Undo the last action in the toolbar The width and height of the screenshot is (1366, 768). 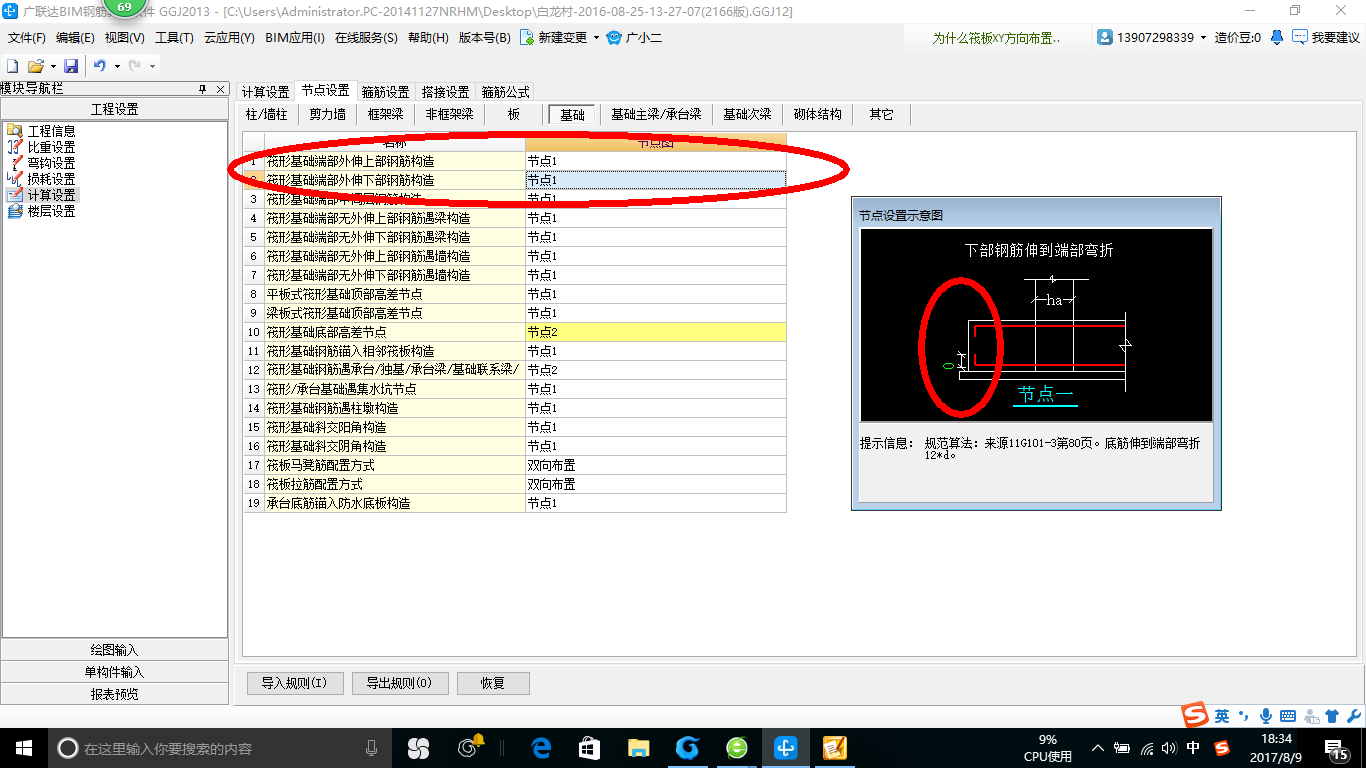[99, 66]
